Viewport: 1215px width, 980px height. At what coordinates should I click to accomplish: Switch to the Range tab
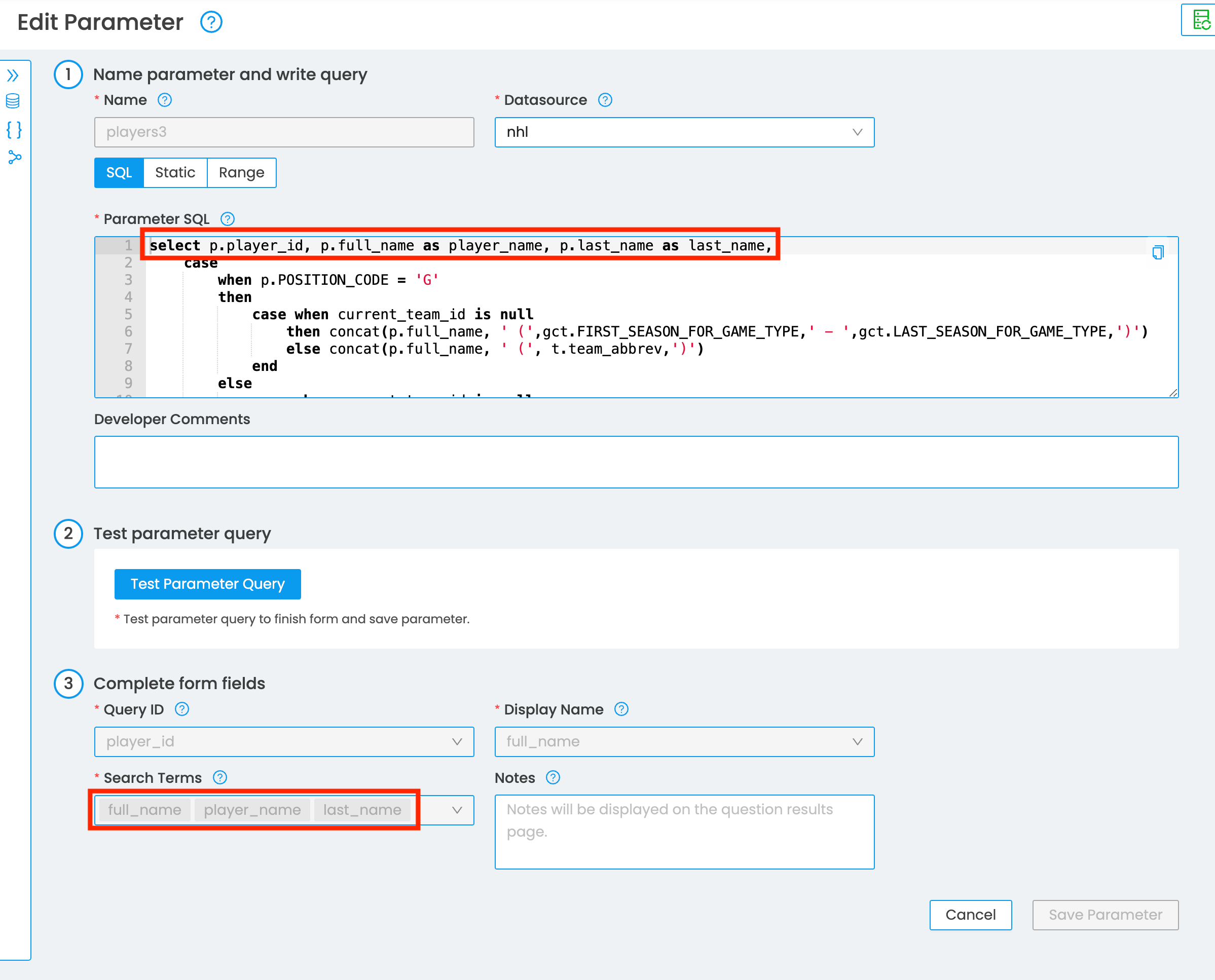tap(242, 173)
